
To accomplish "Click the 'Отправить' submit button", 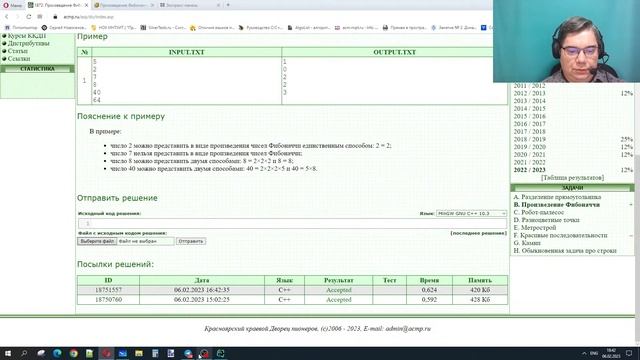I will [191, 241].
